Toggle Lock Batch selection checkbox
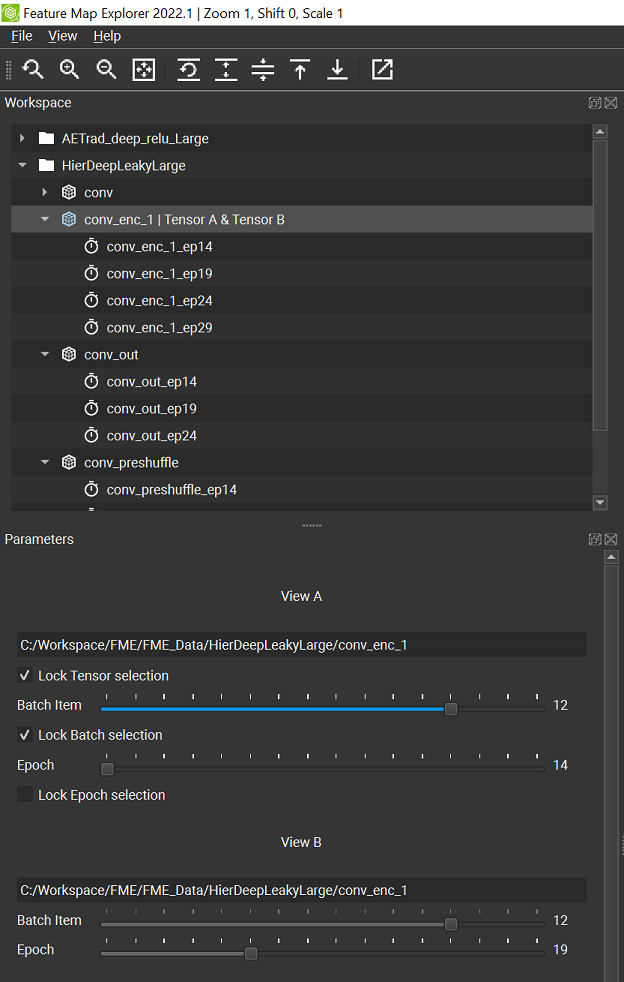The height and width of the screenshot is (982, 624). 24,735
